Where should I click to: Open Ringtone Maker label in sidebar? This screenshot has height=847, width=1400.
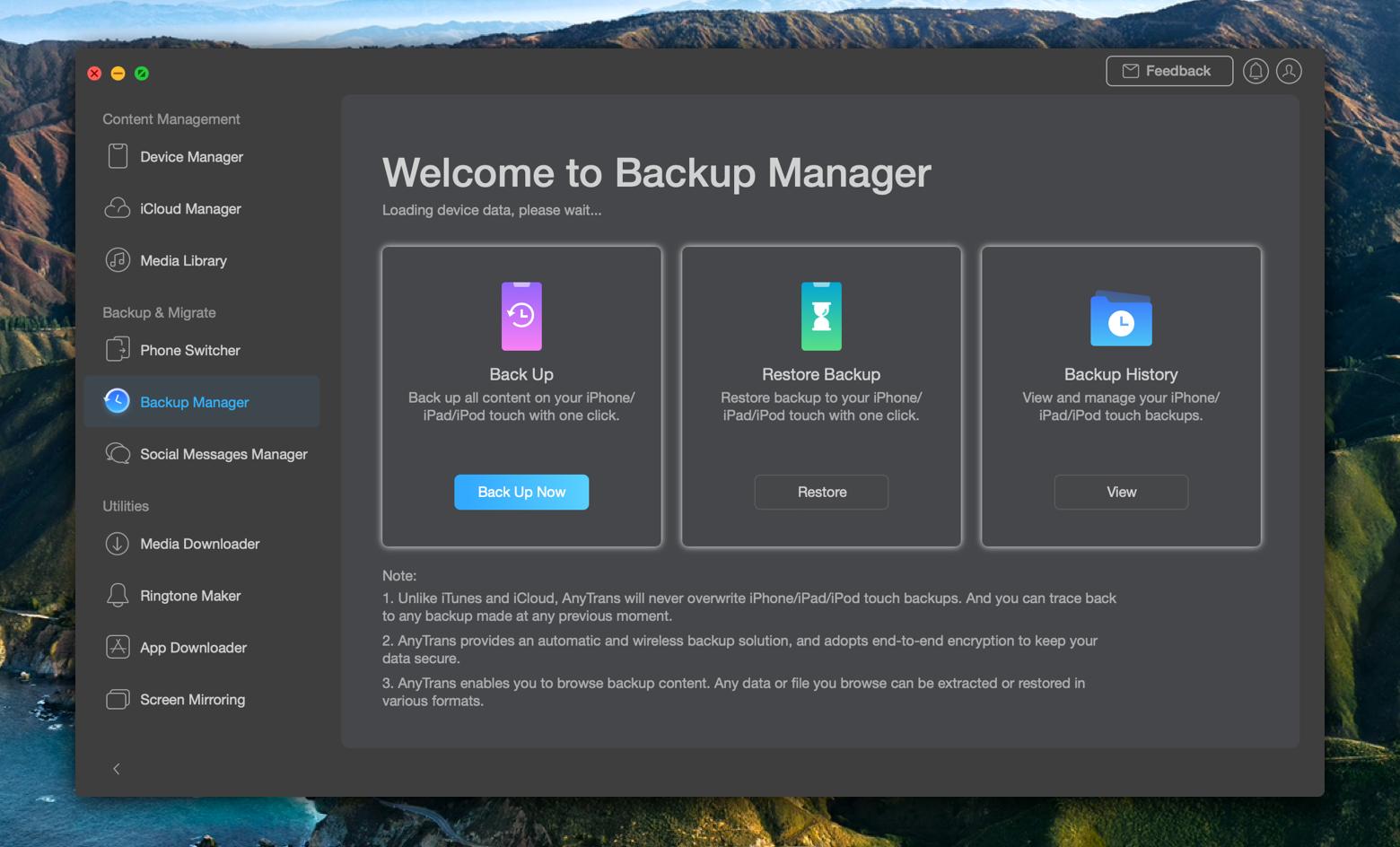coord(190,596)
